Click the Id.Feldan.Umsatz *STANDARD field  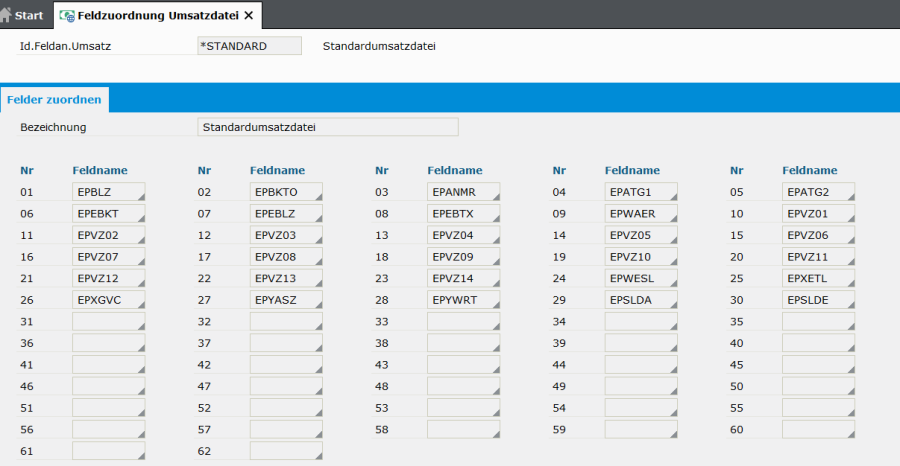(249, 46)
